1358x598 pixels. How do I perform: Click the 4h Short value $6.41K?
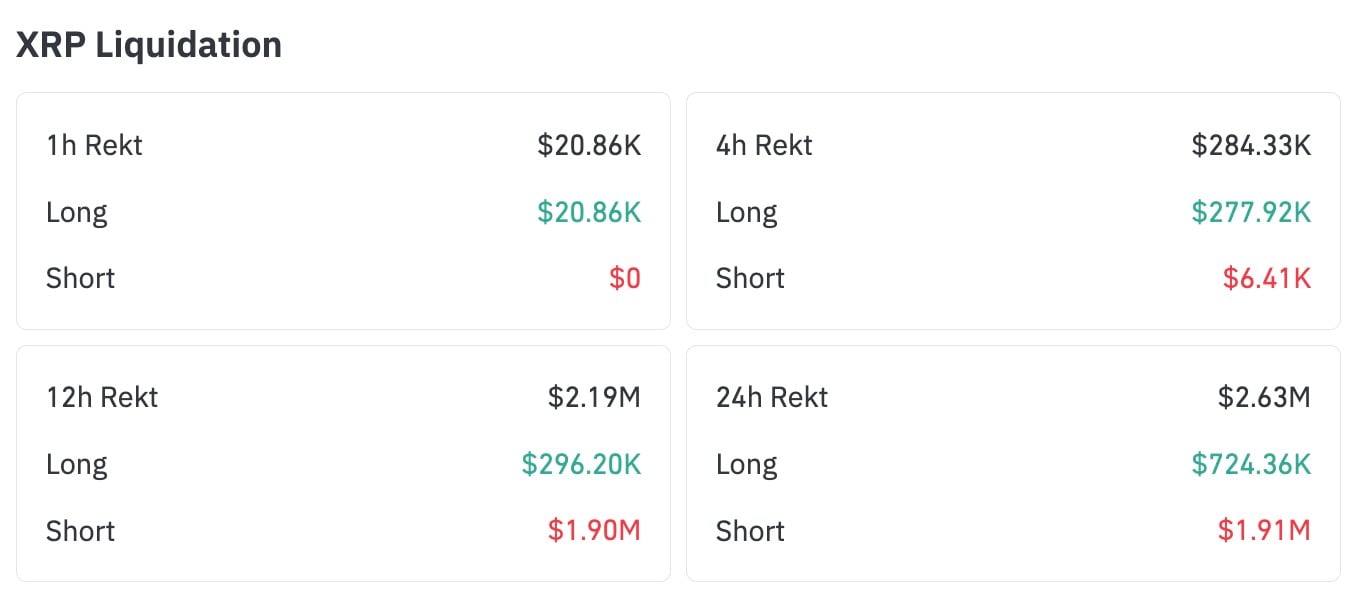(x=1266, y=278)
